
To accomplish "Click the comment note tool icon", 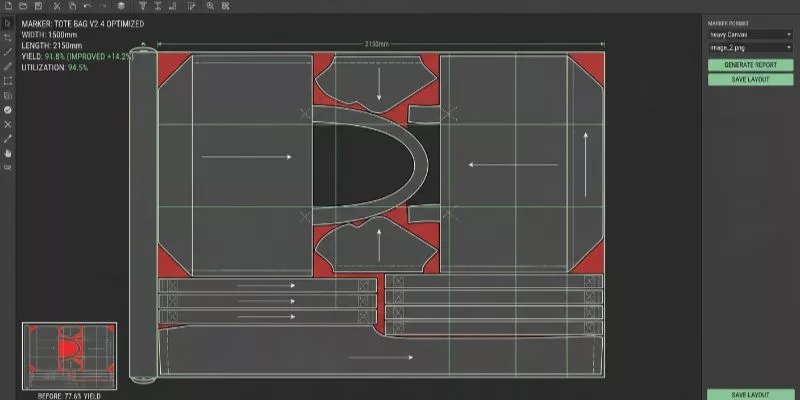I will (x=8, y=167).
